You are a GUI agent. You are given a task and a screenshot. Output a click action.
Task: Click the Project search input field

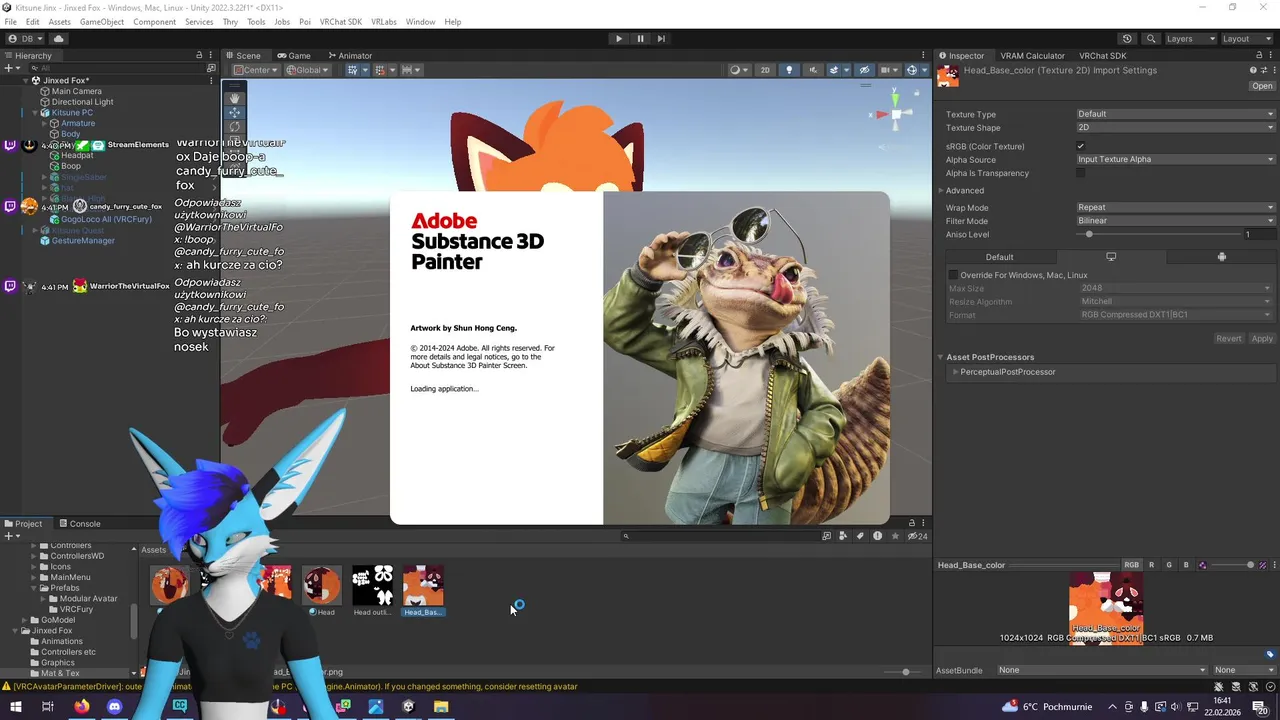pos(720,536)
